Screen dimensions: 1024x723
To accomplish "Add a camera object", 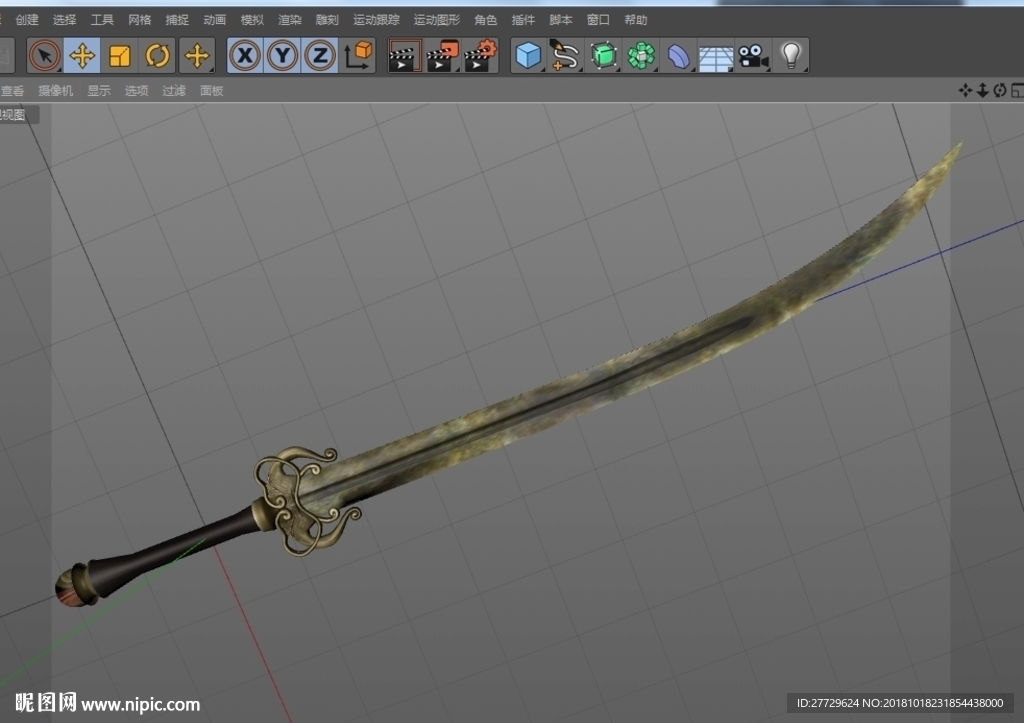I will 754,56.
